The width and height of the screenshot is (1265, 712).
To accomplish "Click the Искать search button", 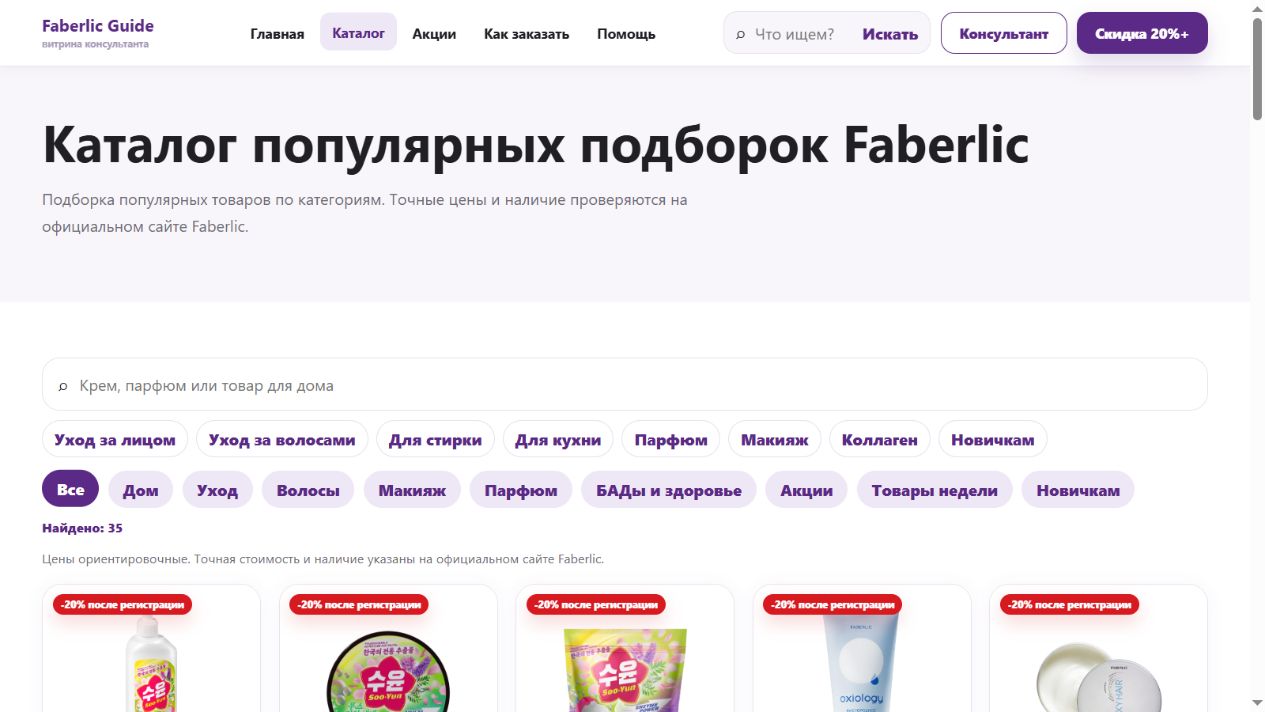I will [890, 34].
